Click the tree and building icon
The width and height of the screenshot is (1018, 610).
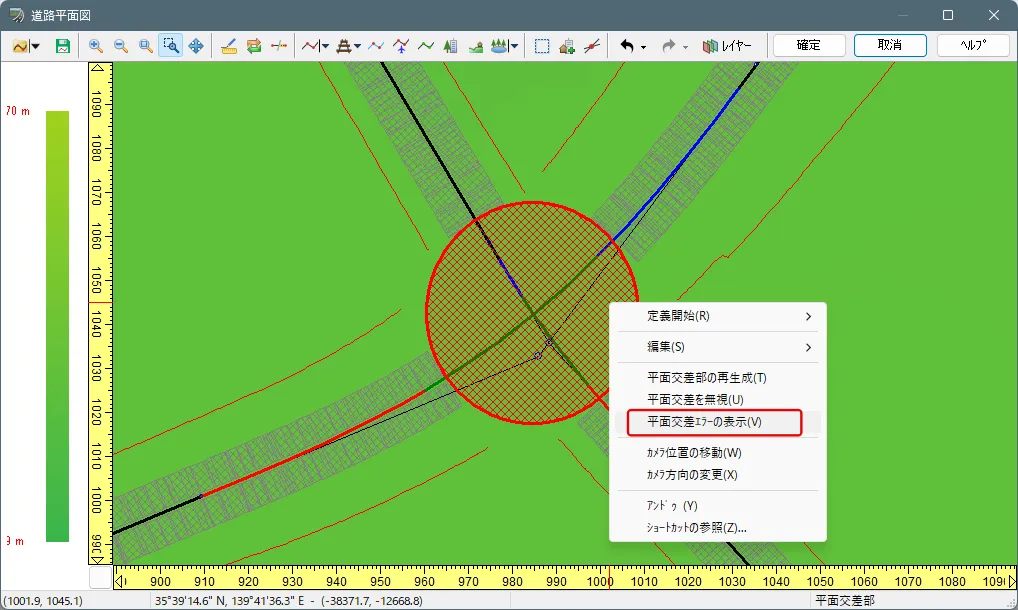(450, 46)
